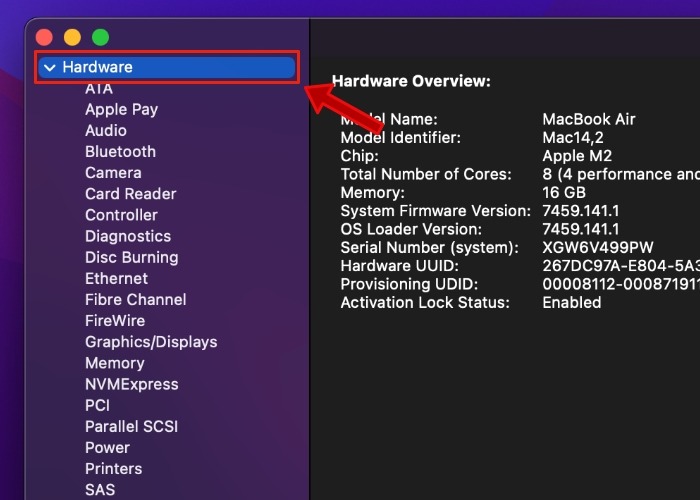Select Power in the sidebar
Screen dimensions: 700x500
tap(108, 447)
